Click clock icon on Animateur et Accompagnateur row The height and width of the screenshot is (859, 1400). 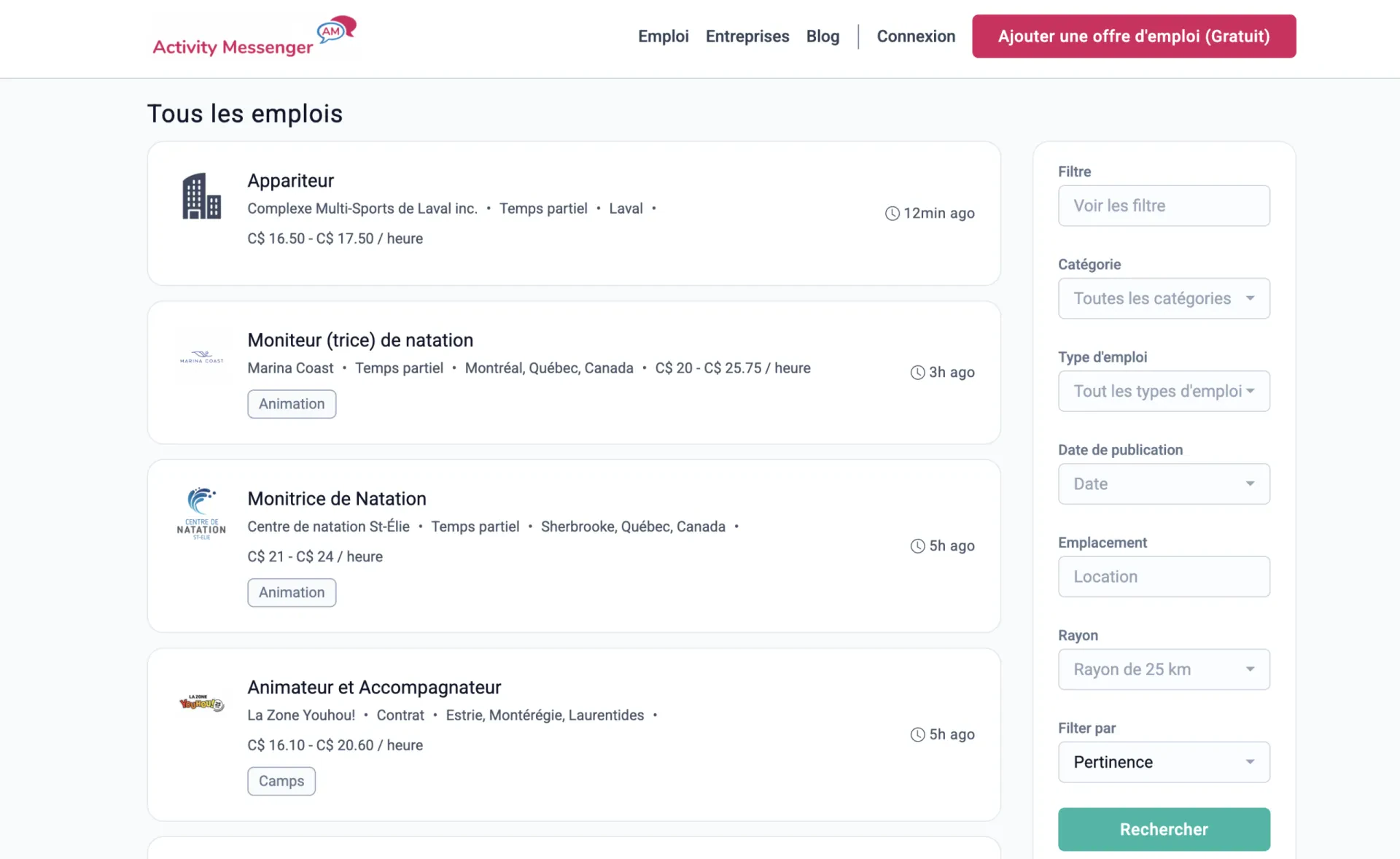917,734
